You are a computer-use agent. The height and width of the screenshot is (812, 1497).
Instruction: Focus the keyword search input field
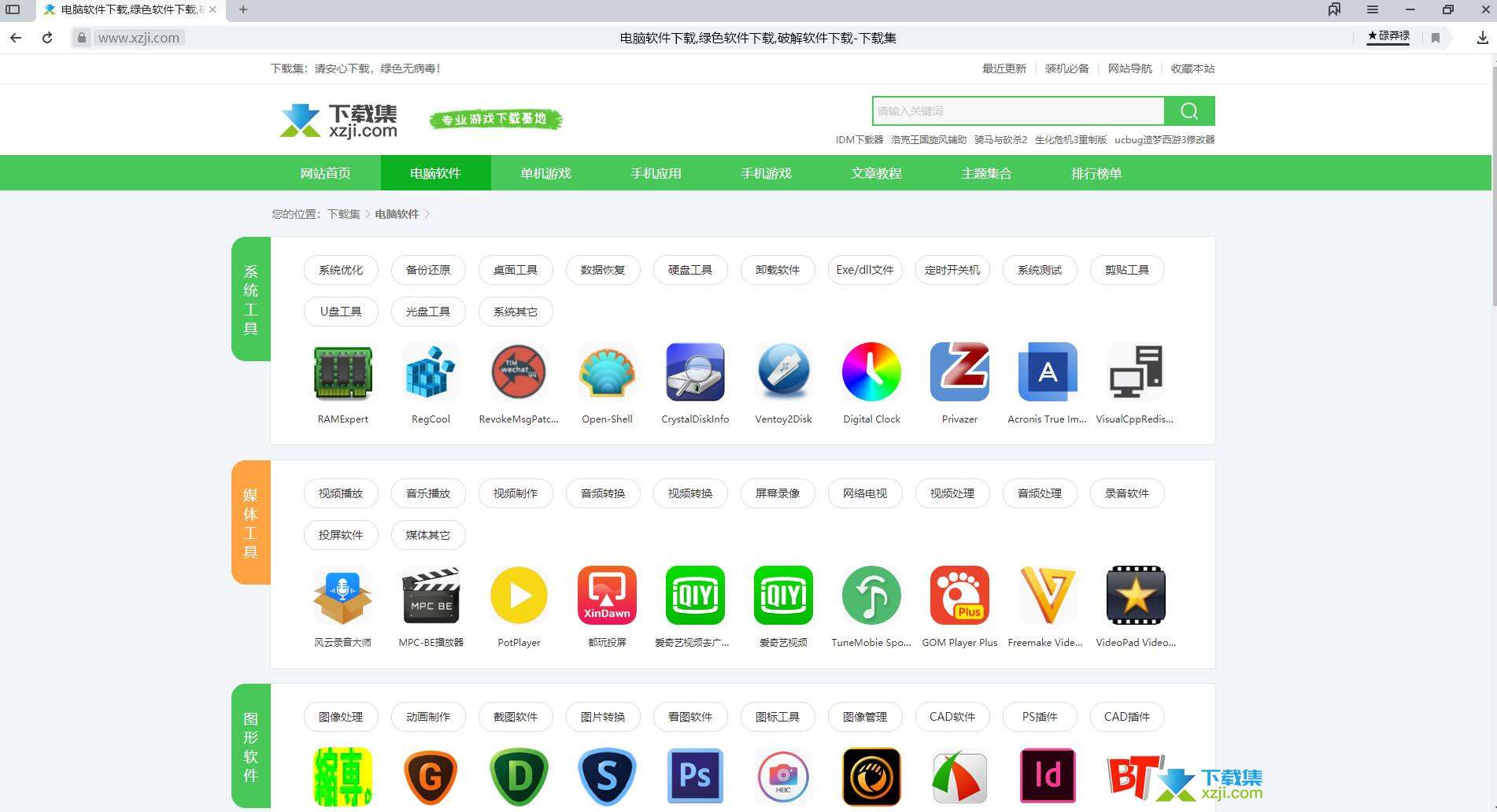click(x=1018, y=111)
